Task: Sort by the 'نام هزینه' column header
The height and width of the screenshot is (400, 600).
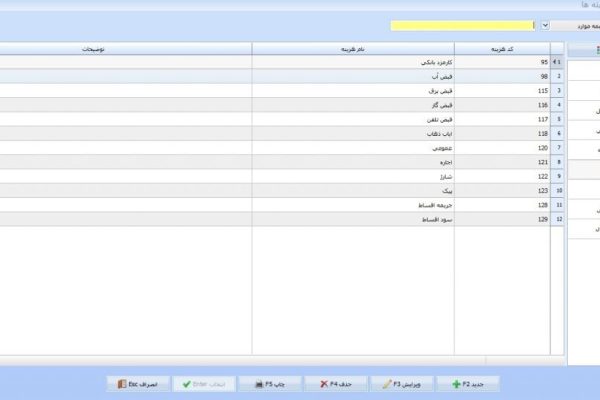Action: point(353,49)
